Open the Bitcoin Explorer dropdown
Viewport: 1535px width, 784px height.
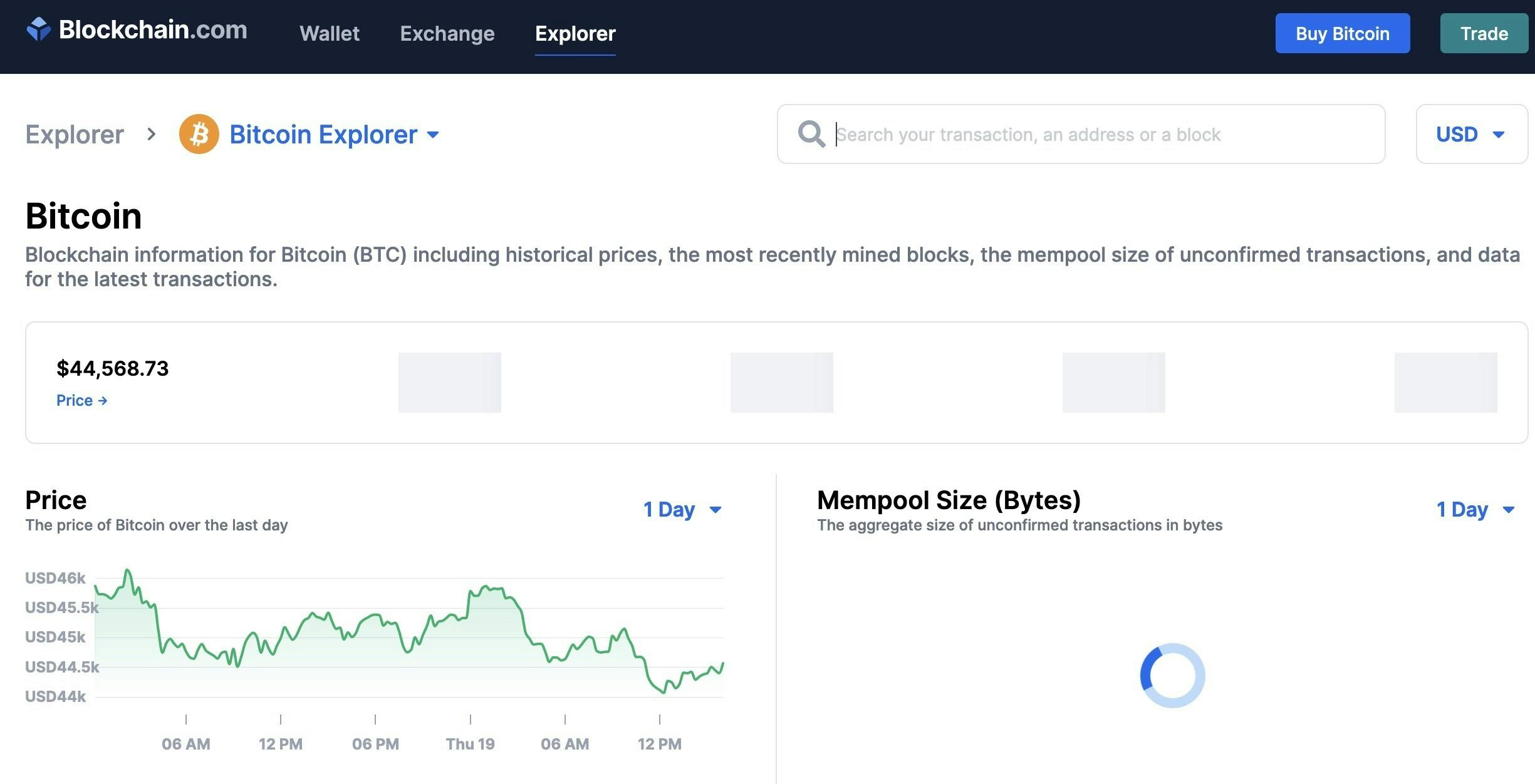pos(334,135)
